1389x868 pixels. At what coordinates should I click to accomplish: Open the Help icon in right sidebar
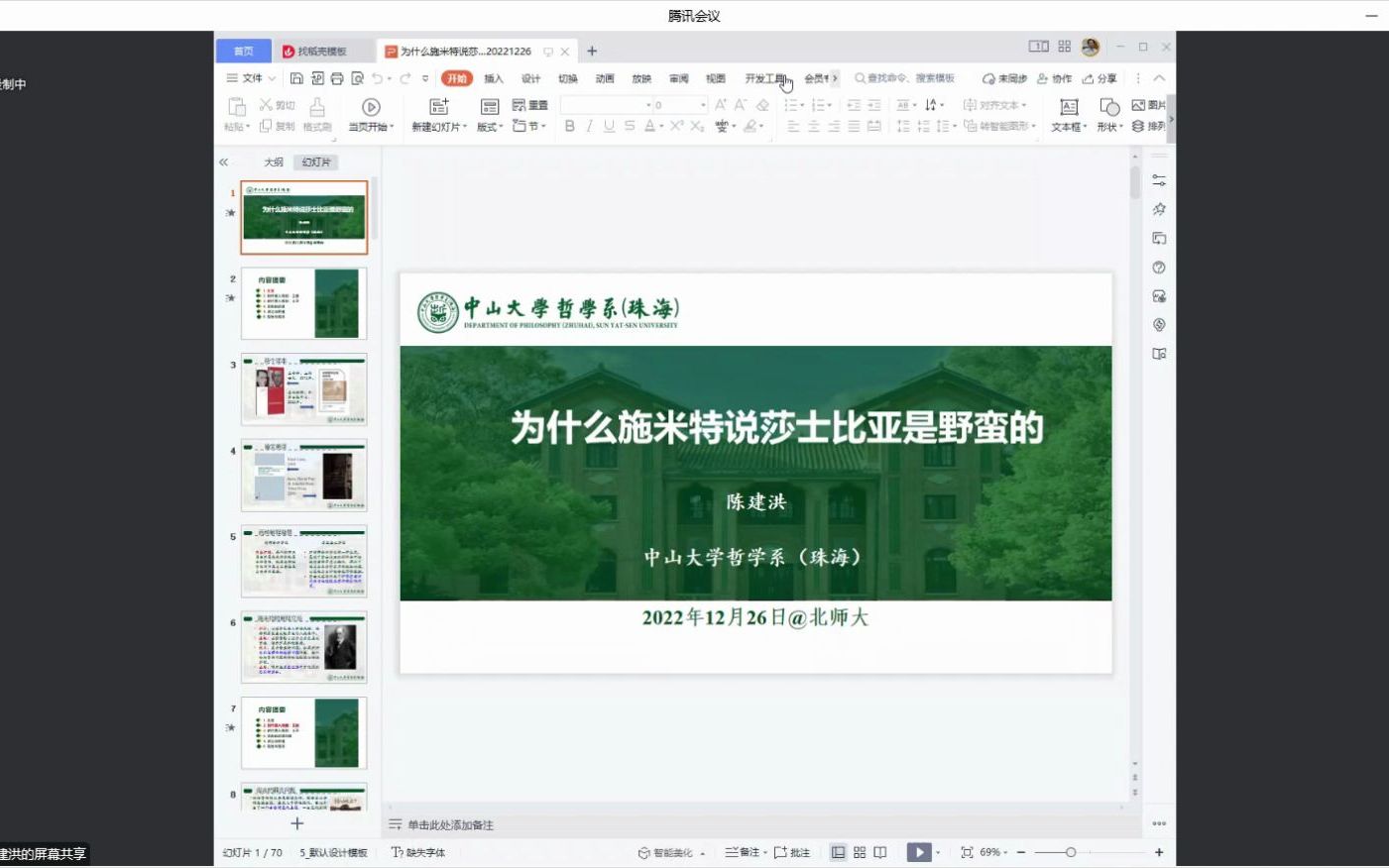click(x=1159, y=268)
